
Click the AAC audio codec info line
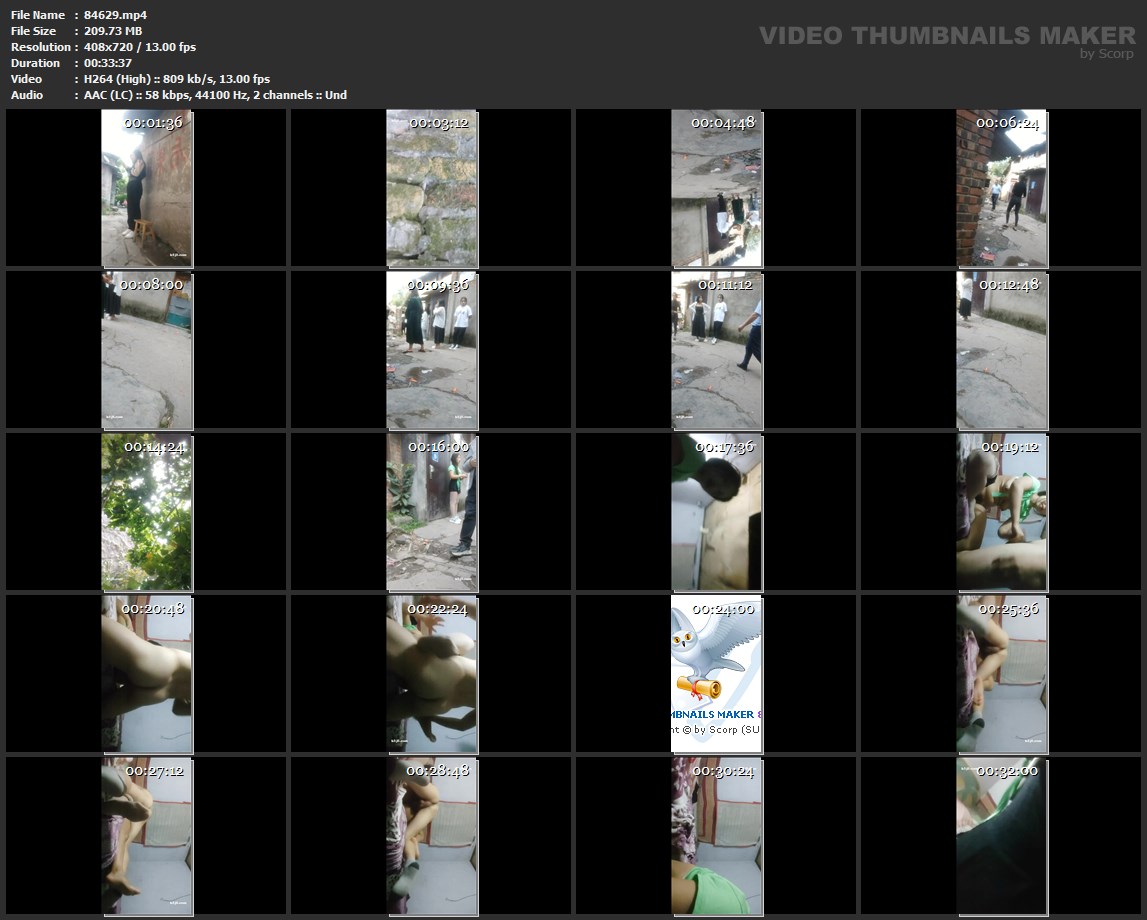coord(215,95)
